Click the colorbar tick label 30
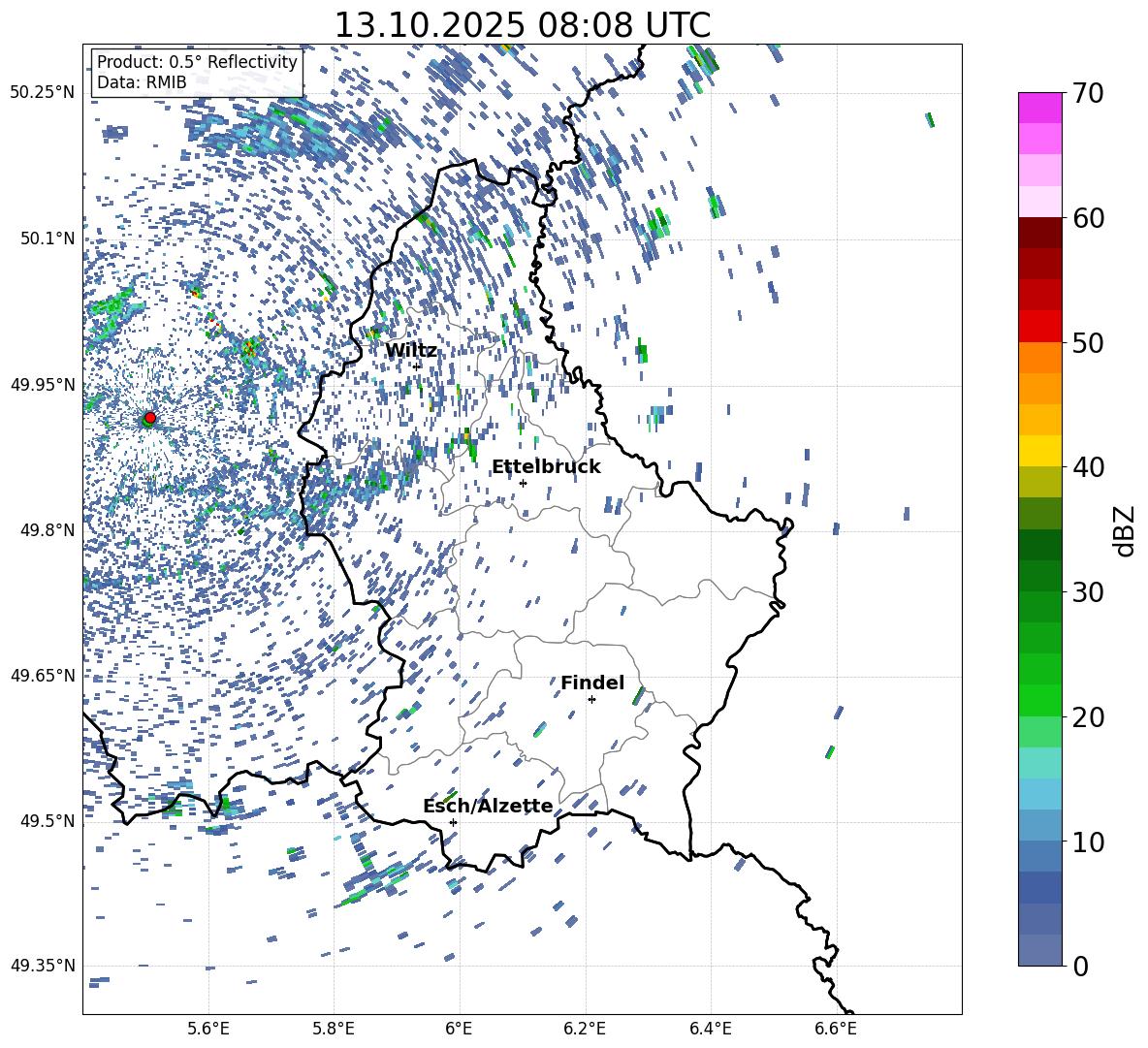Image resolution: width=1148 pixels, height=1048 pixels. pos(1088,592)
